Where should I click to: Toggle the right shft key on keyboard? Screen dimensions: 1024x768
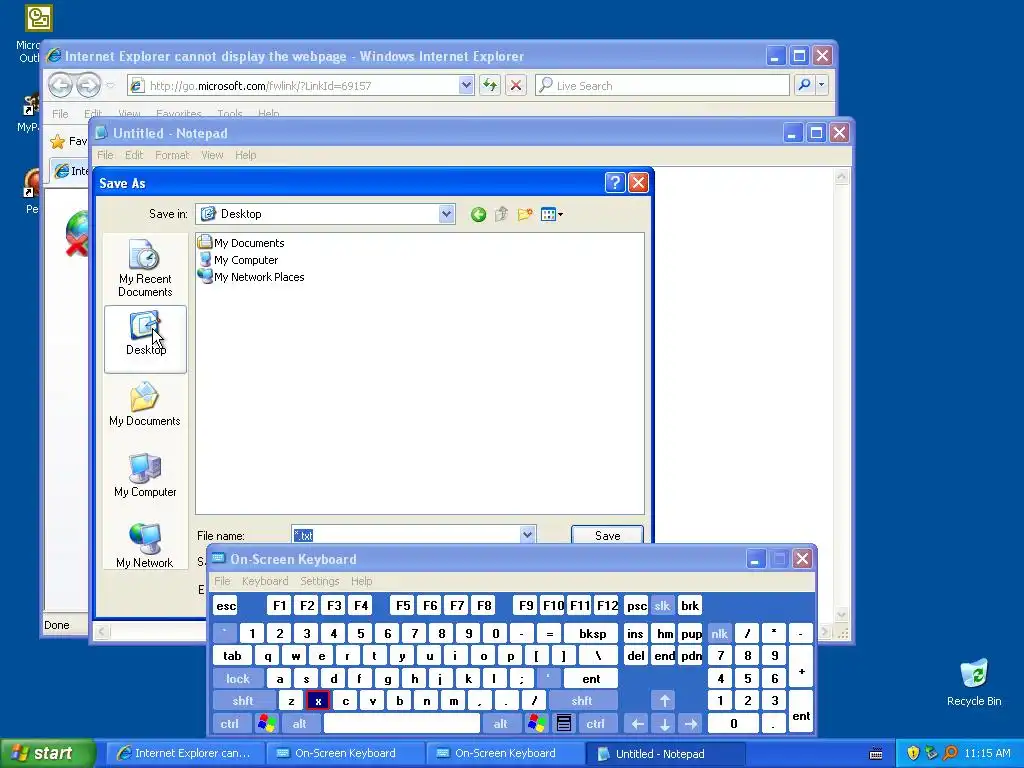click(582, 701)
